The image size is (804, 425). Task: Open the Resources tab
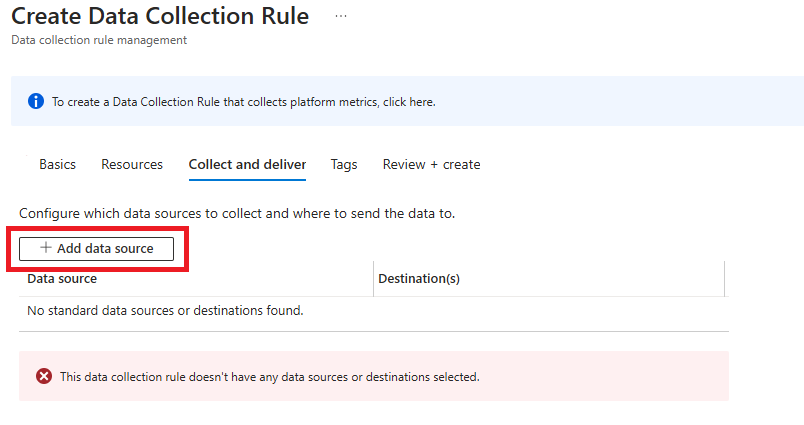click(x=132, y=164)
